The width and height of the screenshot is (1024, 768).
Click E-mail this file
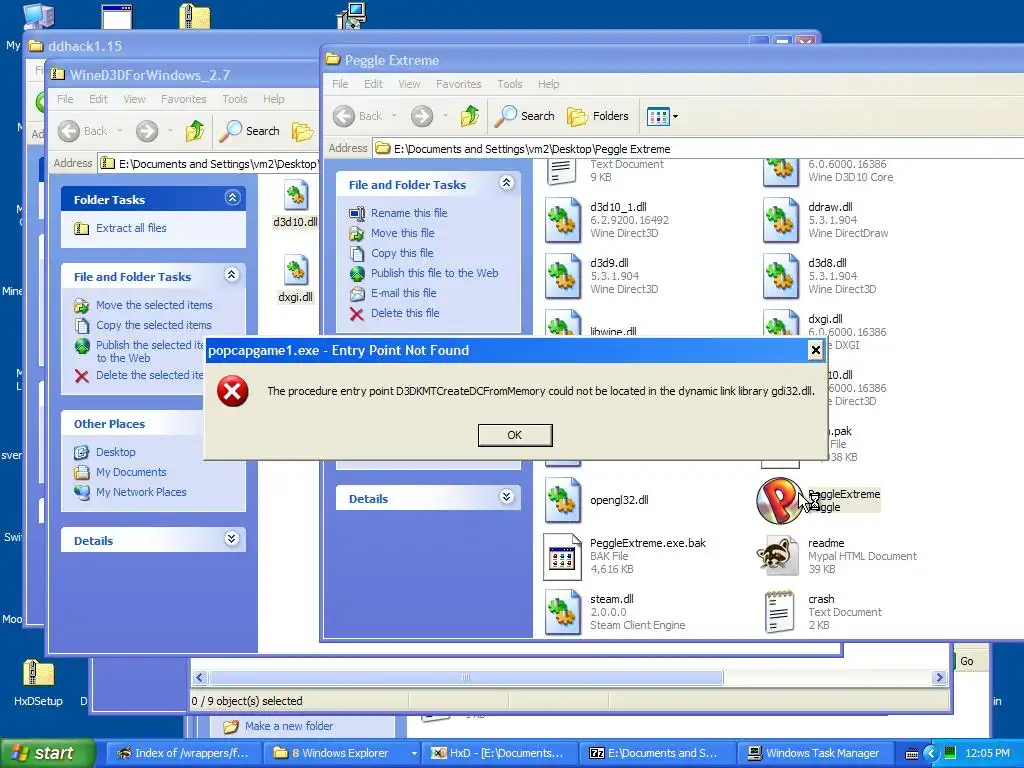(x=403, y=293)
